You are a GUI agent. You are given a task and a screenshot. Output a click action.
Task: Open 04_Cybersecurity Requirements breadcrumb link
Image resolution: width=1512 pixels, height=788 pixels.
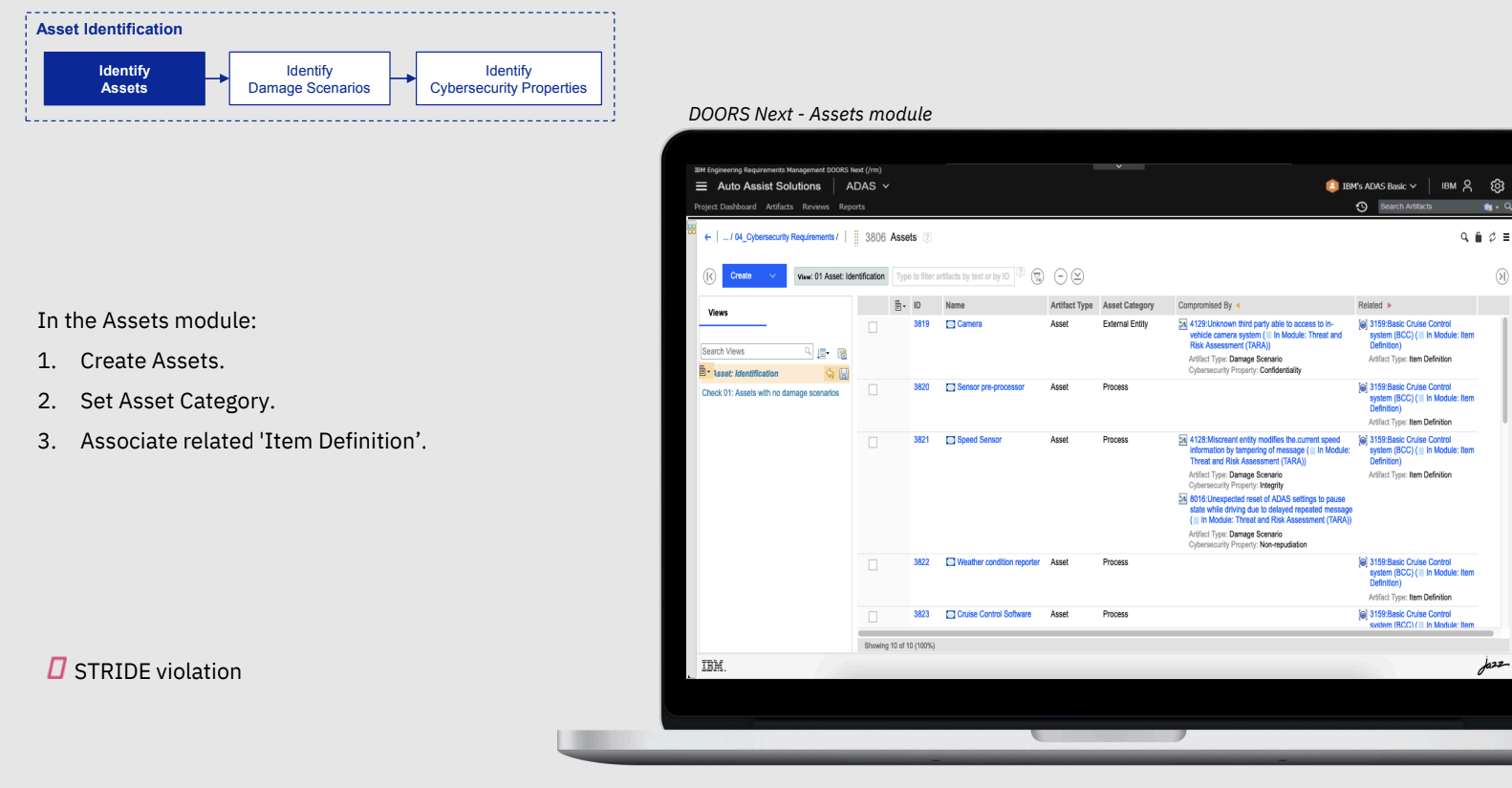pyautogui.click(x=786, y=237)
